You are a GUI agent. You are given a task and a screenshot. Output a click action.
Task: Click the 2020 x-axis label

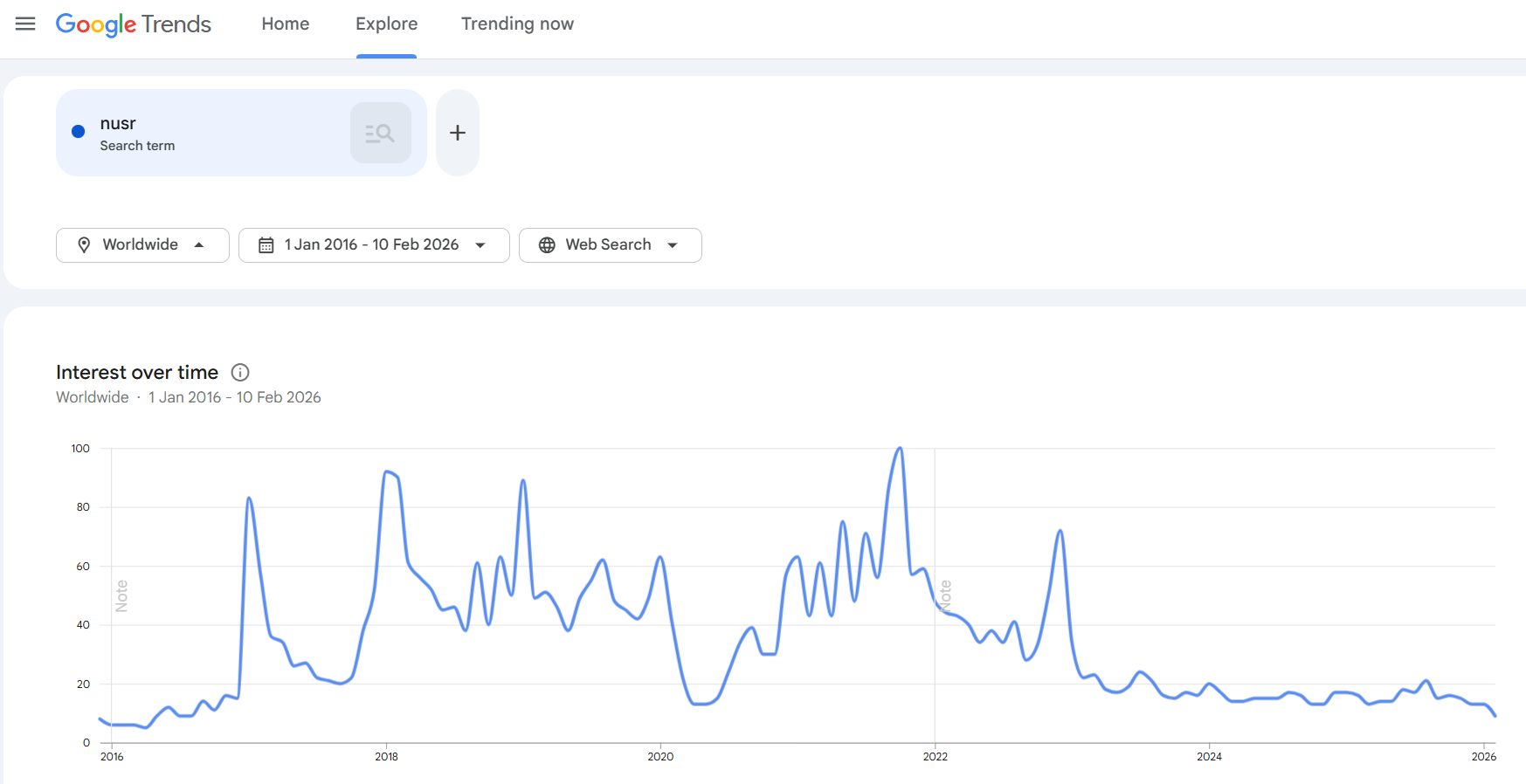pos(660,757)
